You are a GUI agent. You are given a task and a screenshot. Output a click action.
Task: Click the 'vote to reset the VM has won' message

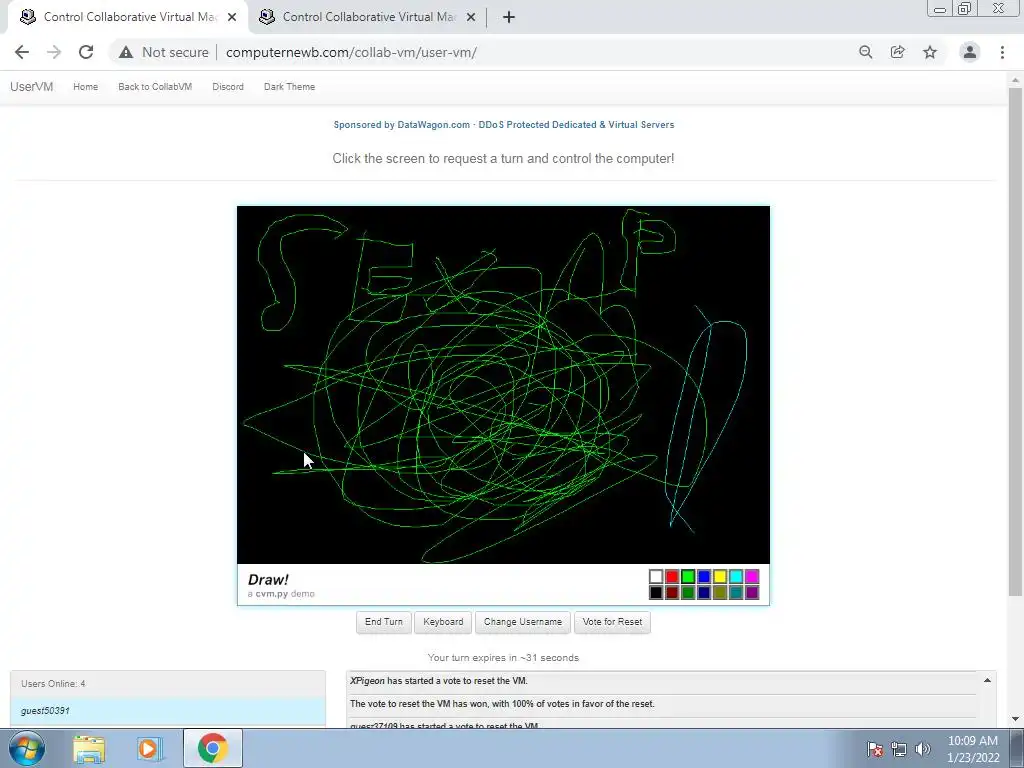pos(502,703)
